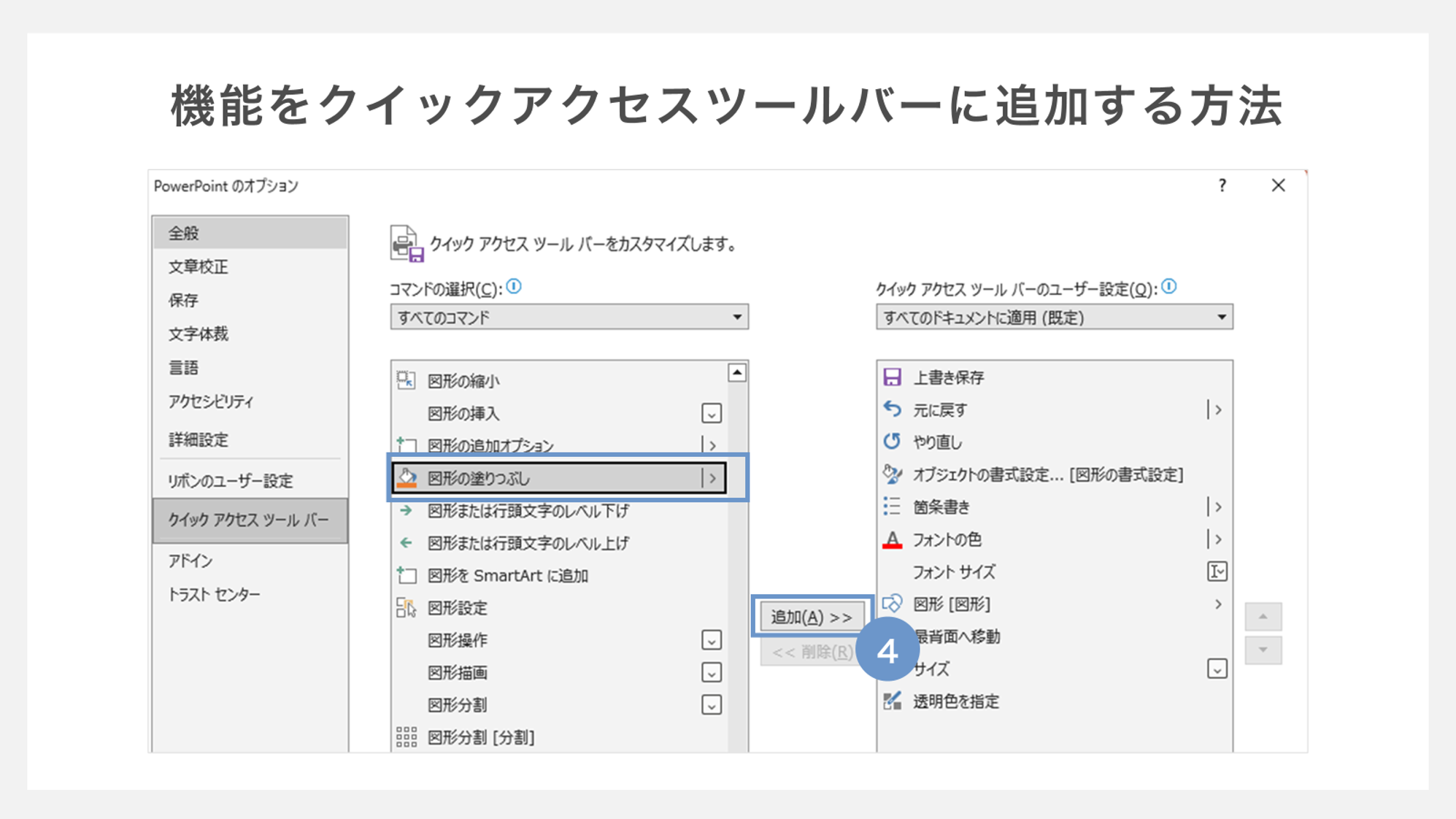Click the やり直し redo icon

[x=892, y=442]
